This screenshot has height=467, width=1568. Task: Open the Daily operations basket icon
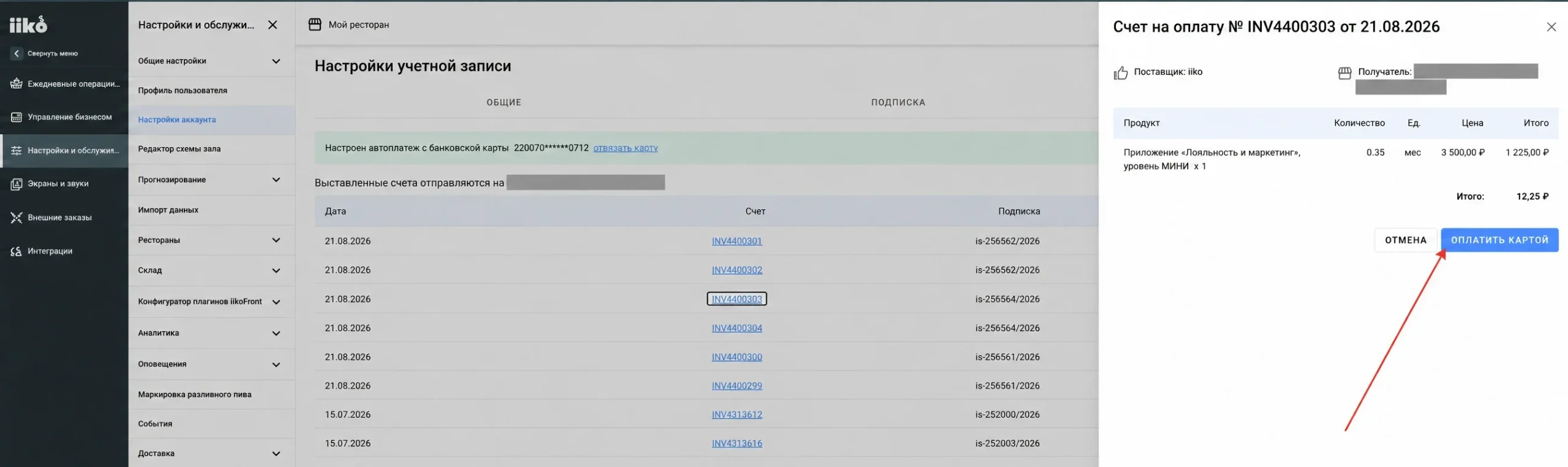17,83
